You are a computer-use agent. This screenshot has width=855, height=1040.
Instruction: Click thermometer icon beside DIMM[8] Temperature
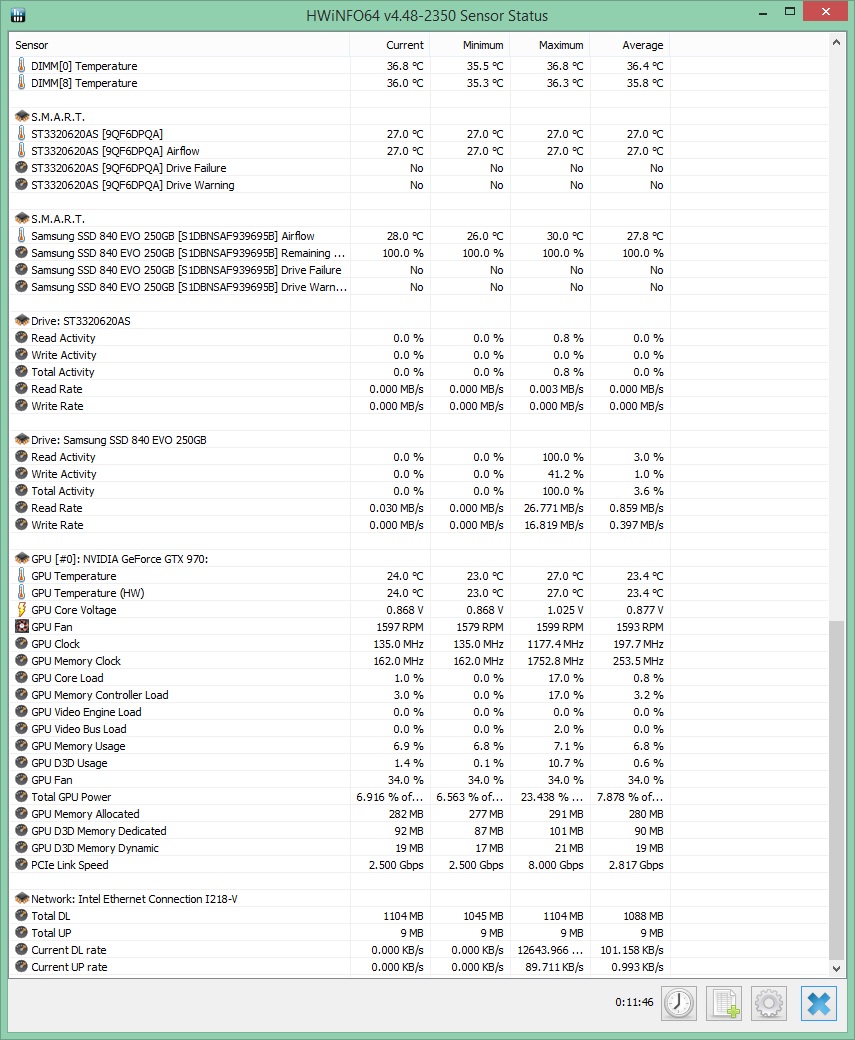click(x=21, y=83)
